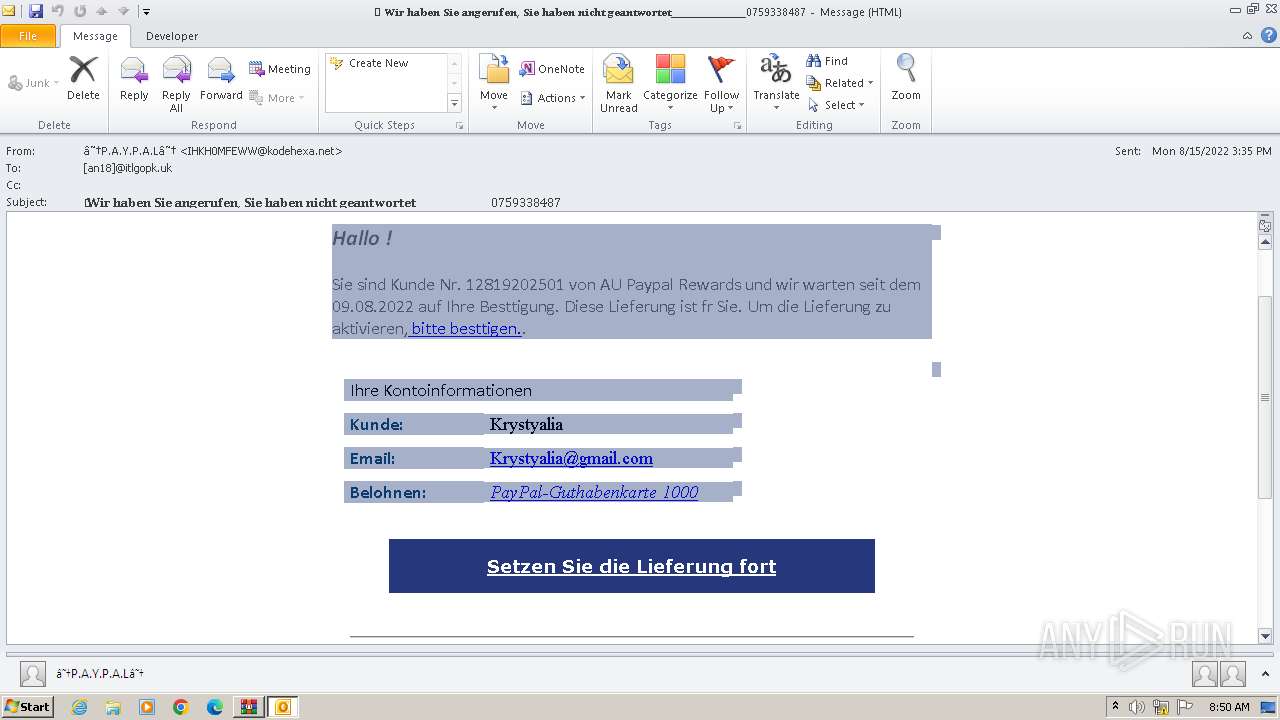Viewport: 1280px width, 720px height.
Task: Click sender name in People Pane
Action: pyautogui.click(x=100, y=674)
